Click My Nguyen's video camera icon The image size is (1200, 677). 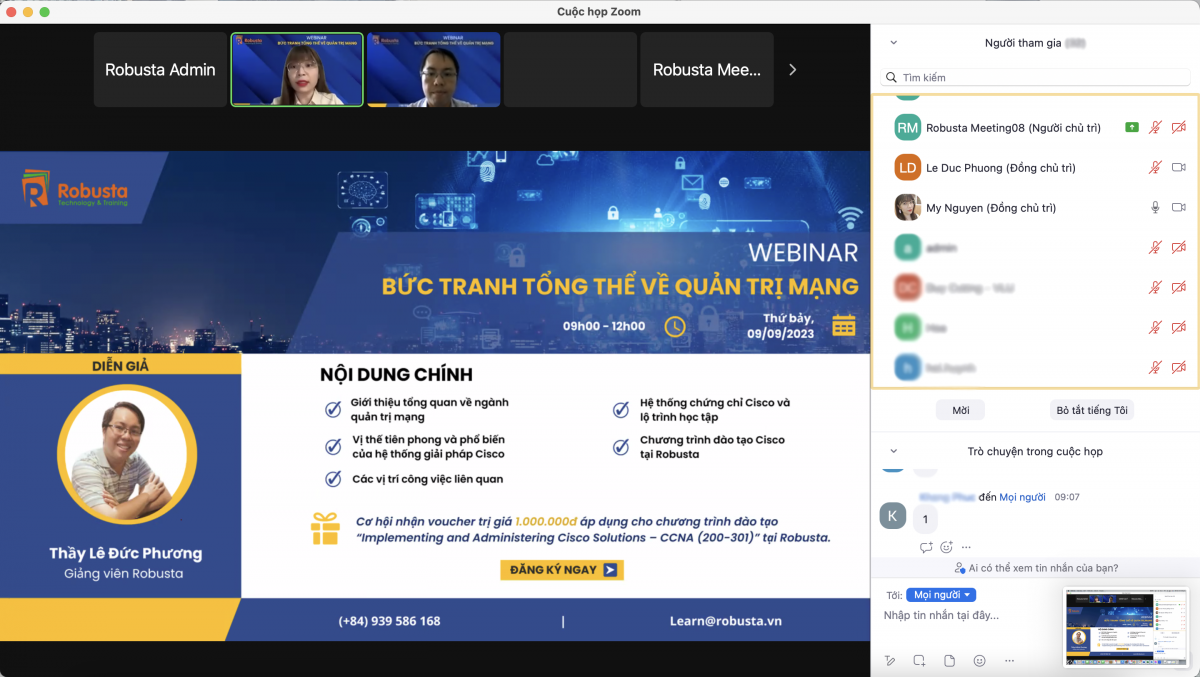[1179, 207]
